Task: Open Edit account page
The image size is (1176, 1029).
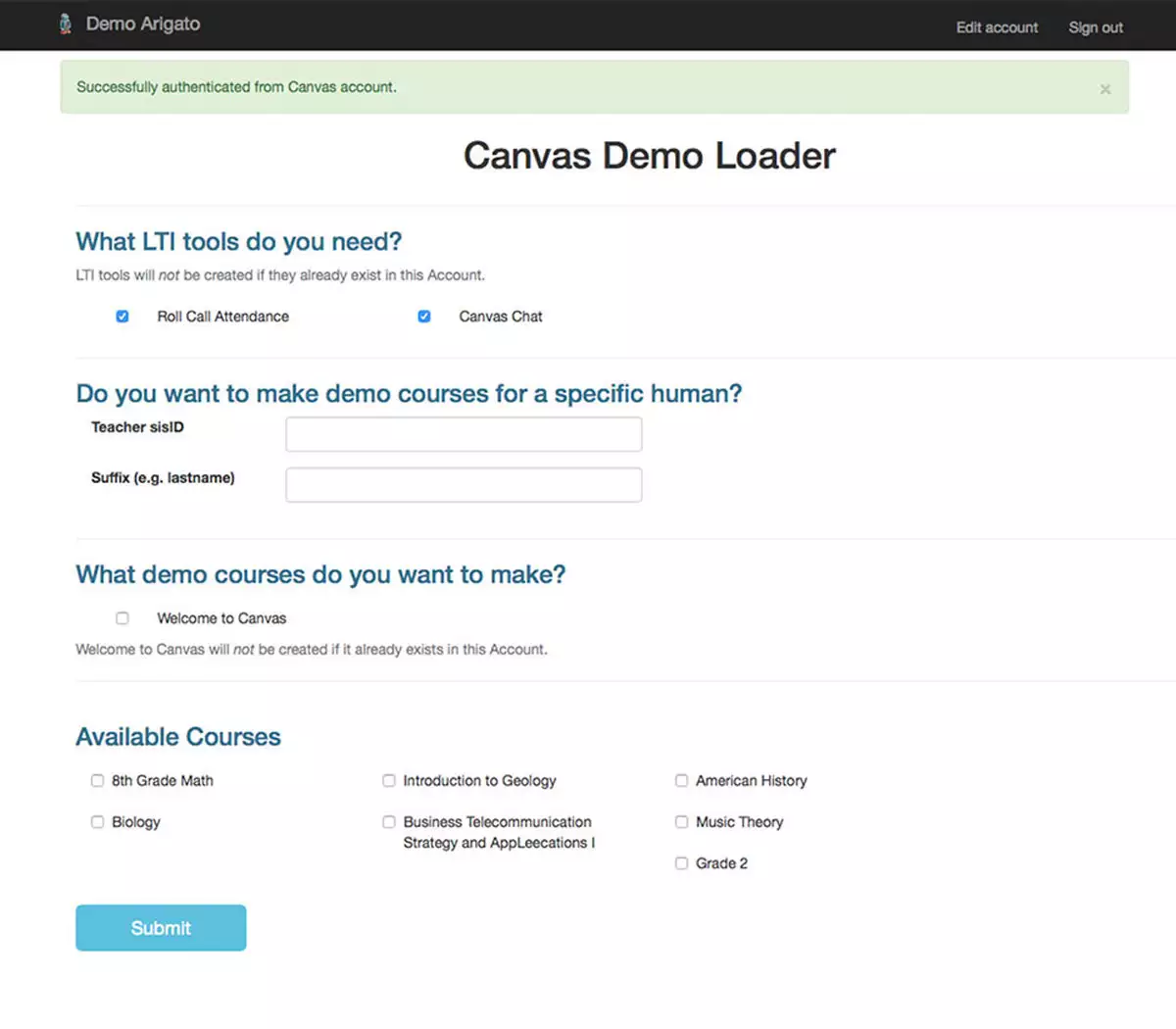Action: coord(997,27)
